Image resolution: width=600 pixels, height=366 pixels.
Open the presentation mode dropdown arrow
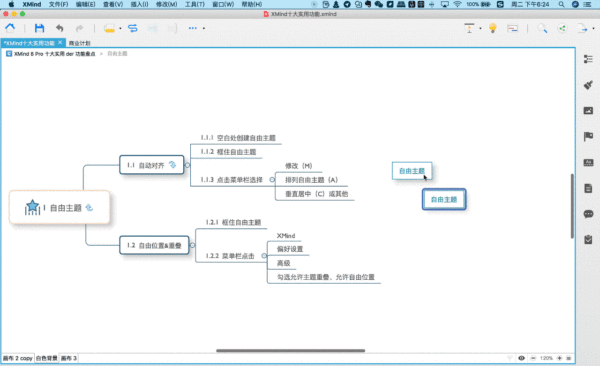480,28
